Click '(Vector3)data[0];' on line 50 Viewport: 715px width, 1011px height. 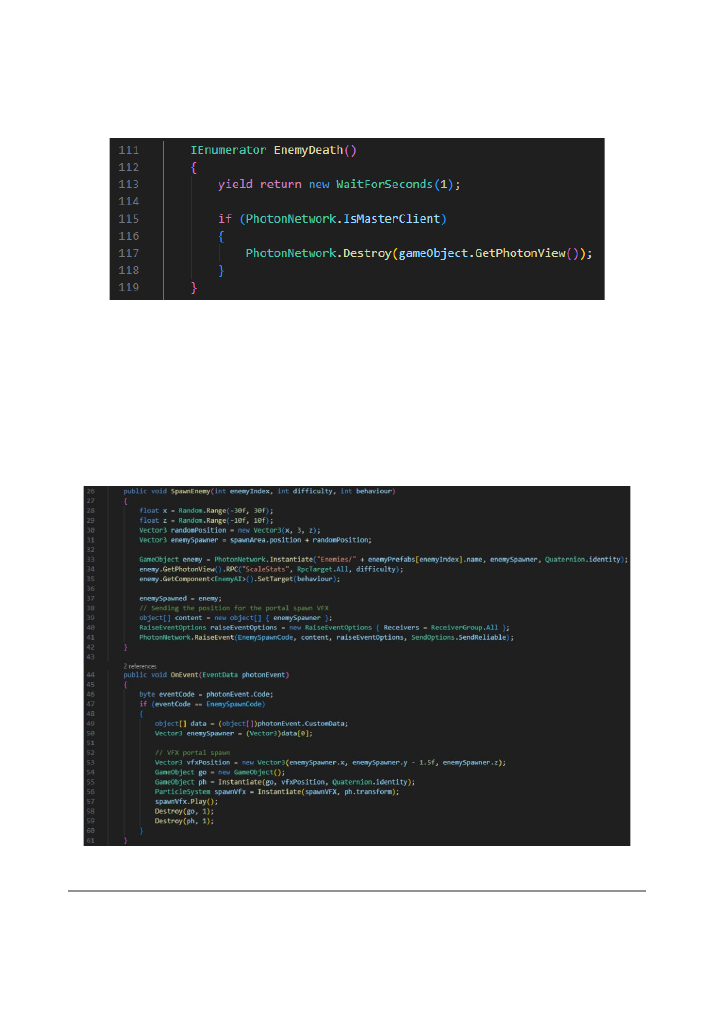click(x=279, y=733)
